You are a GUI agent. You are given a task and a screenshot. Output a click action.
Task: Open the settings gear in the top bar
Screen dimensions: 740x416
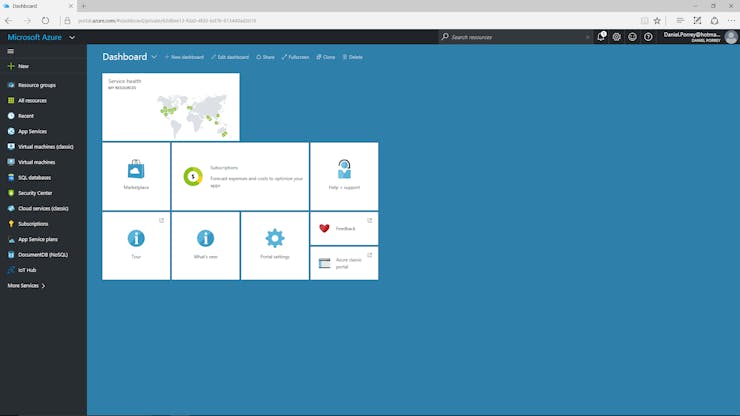tap(616, 37)
